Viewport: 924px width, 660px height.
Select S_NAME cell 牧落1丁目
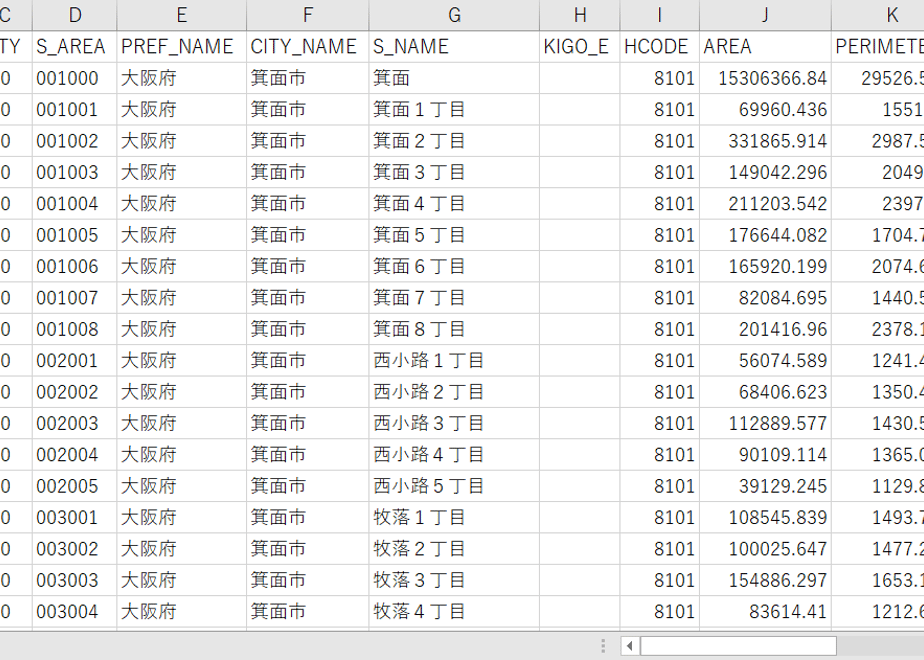coord(454,517)
